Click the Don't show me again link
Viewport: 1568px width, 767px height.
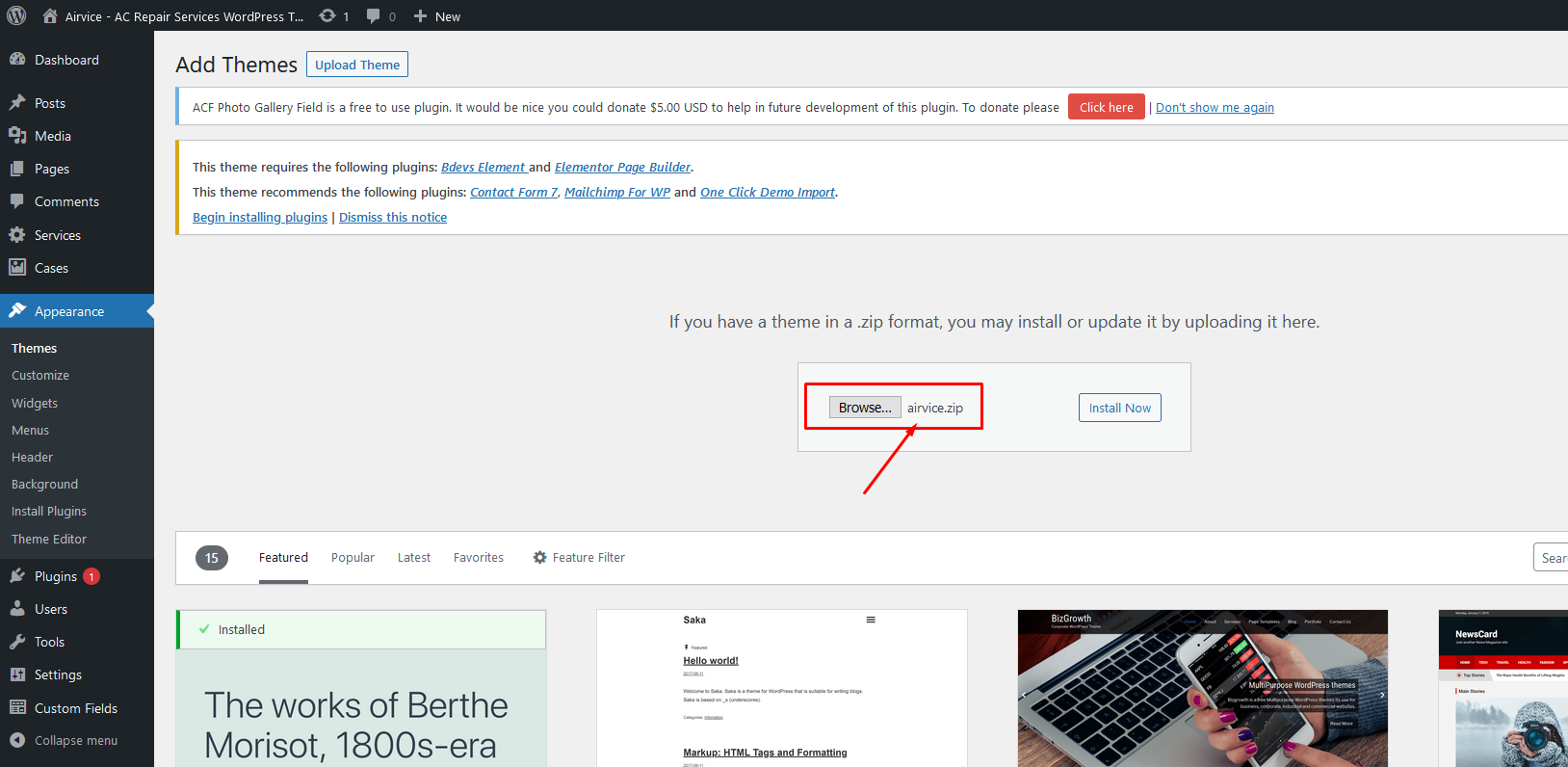1215,107
